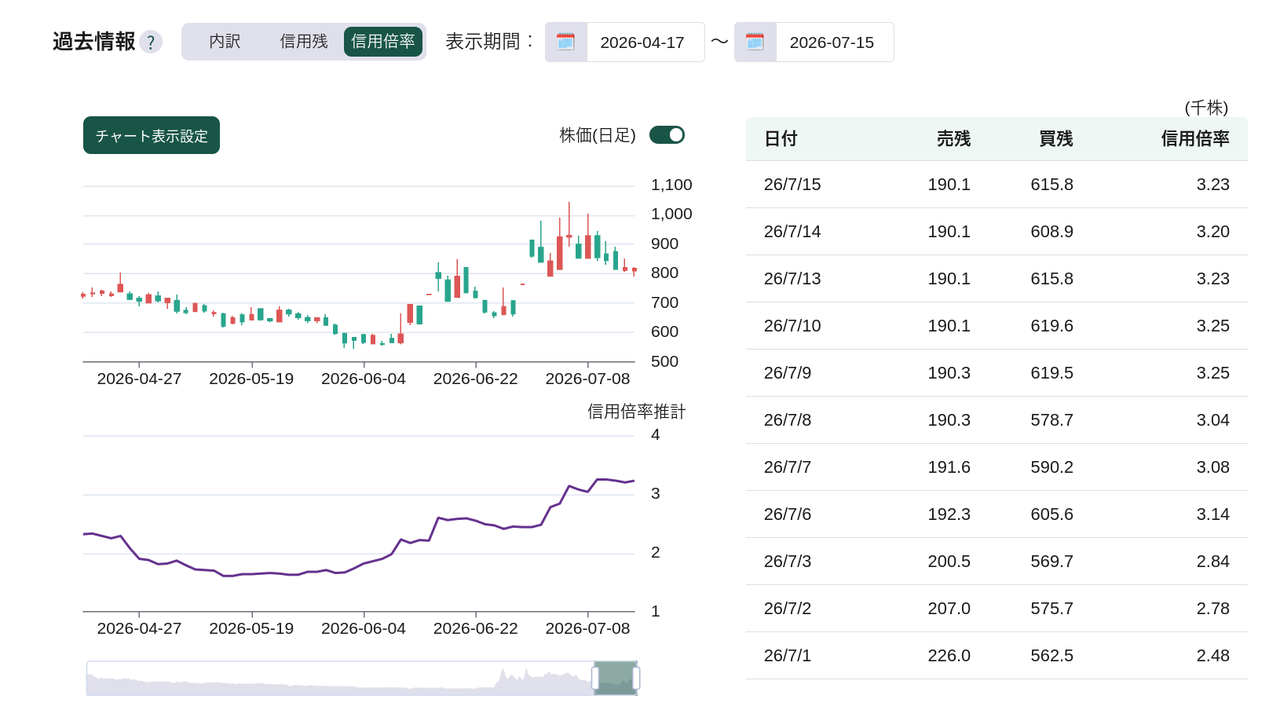Select the 26/7/15 date row
Image resolution: width=1280 pixels, height=703 pixels.
tap(997, 184)
